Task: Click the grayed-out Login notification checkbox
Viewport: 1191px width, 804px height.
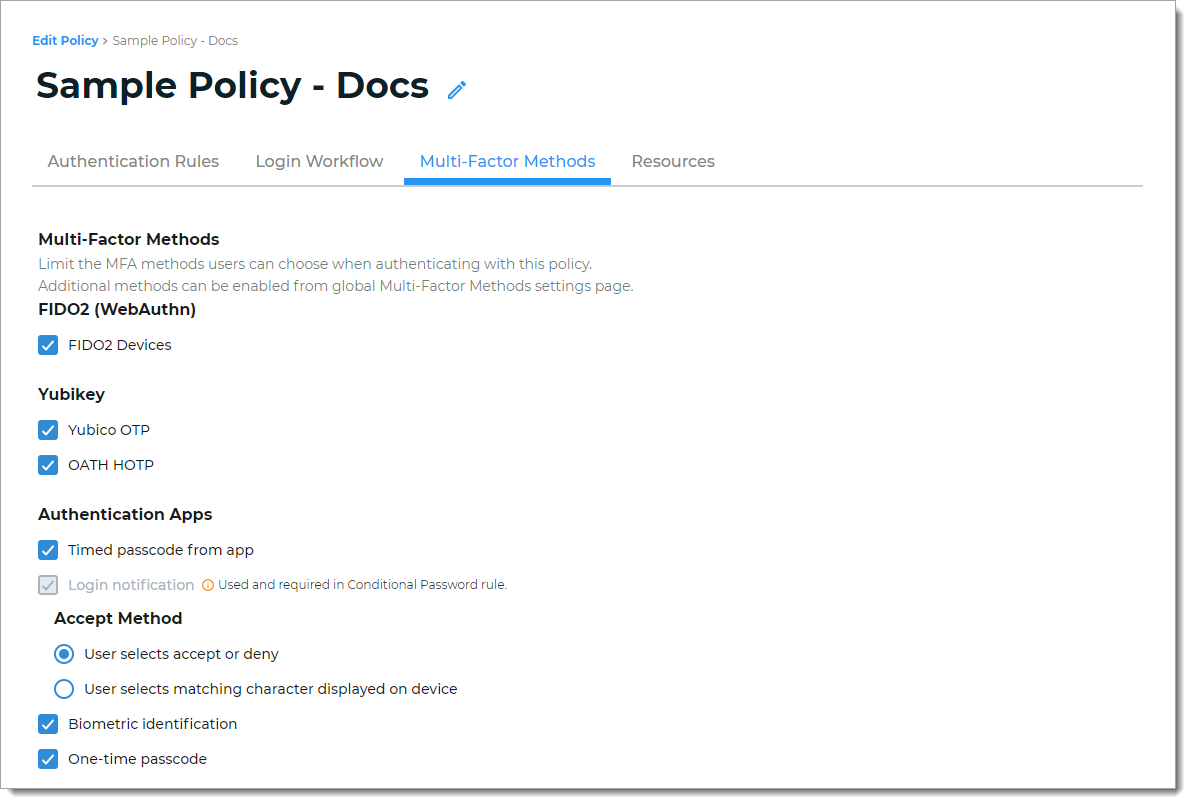Action: (47, 584)
